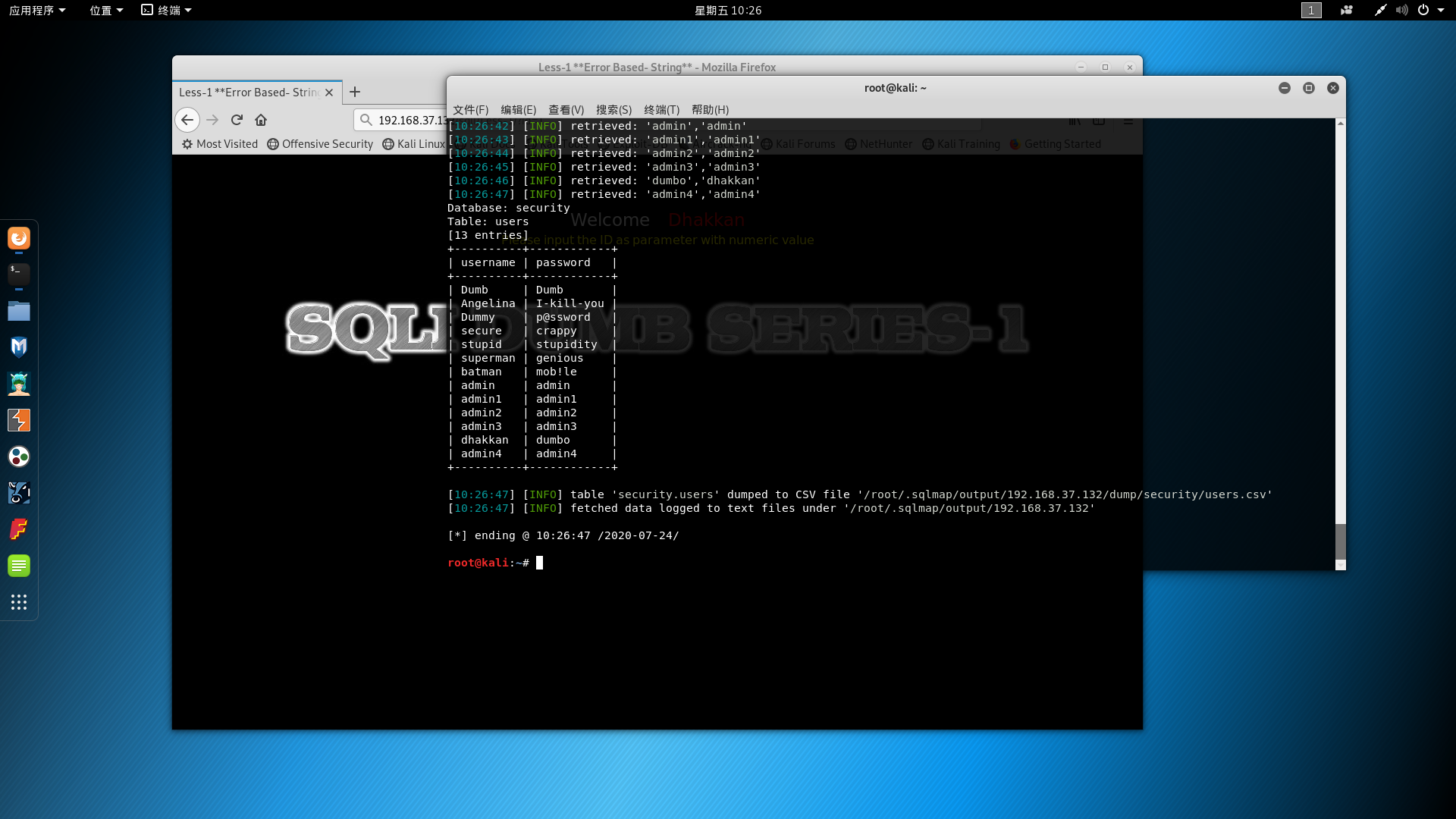Screen dimensions: 1456x819
Task: Open the 搜索(S) terminal menu
Action: point(613,110)
